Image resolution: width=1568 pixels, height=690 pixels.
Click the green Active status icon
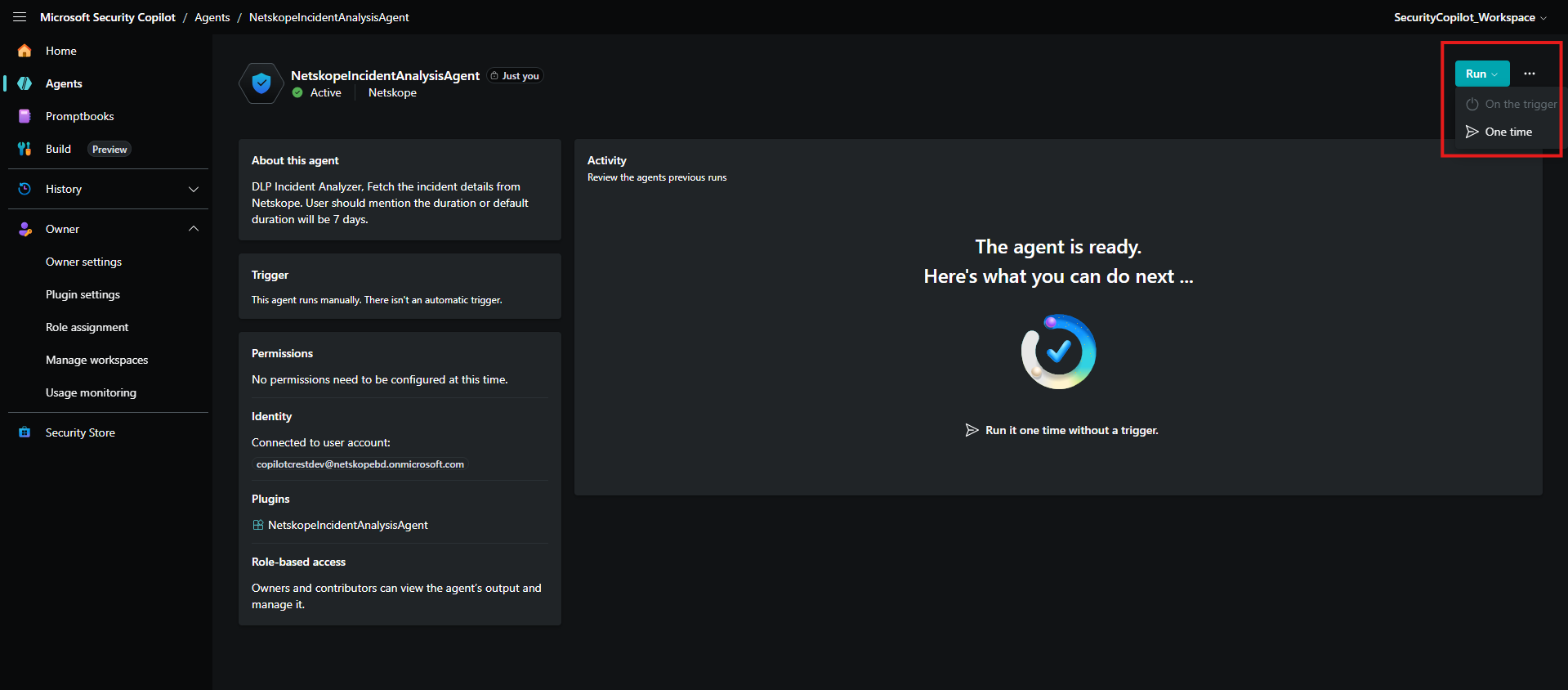[x=297, y=93]
